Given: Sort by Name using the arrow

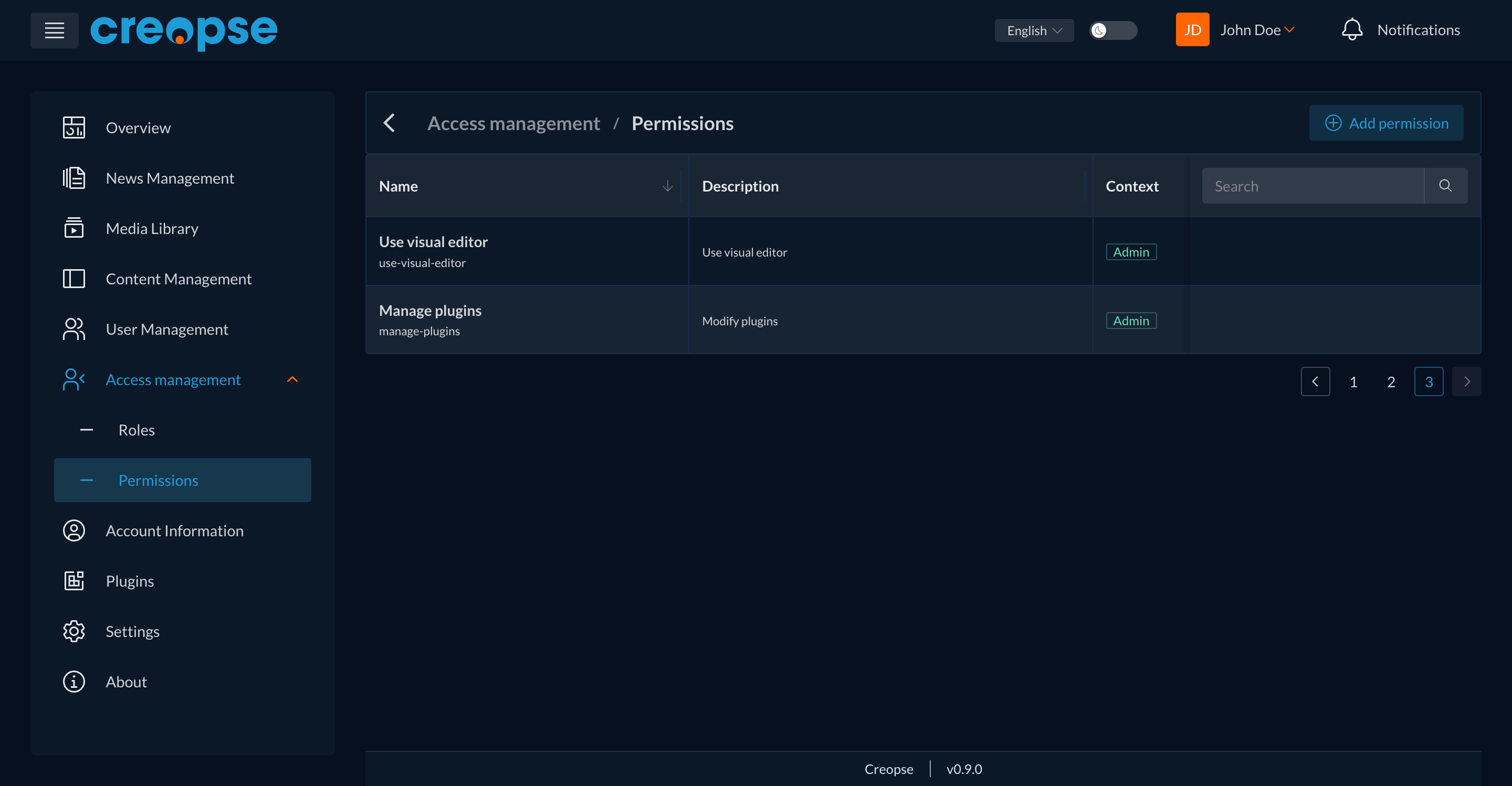Looking at the screenshot, I should [x=667, y=186].
